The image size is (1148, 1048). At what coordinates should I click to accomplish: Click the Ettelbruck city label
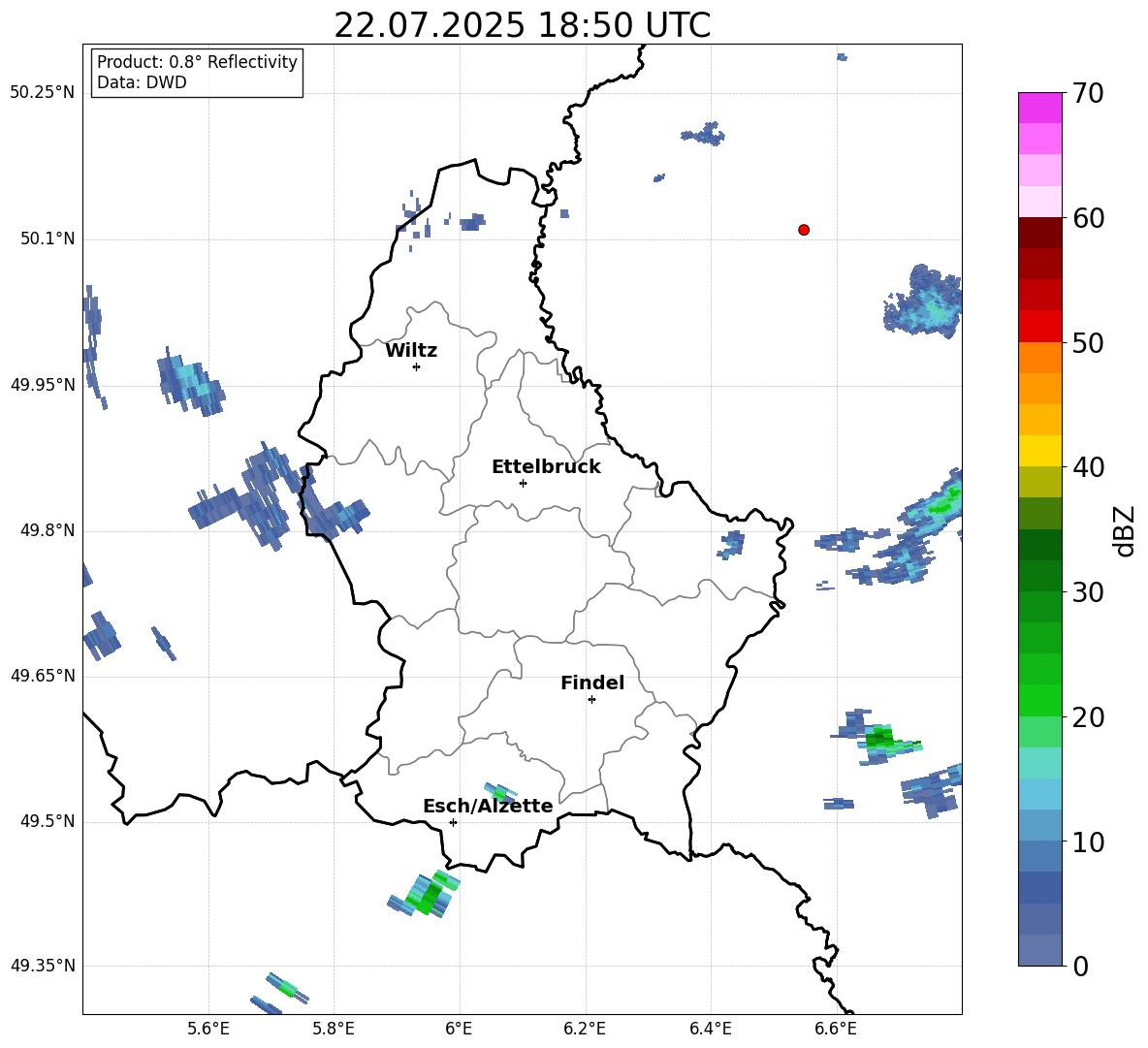pos(546,467)
